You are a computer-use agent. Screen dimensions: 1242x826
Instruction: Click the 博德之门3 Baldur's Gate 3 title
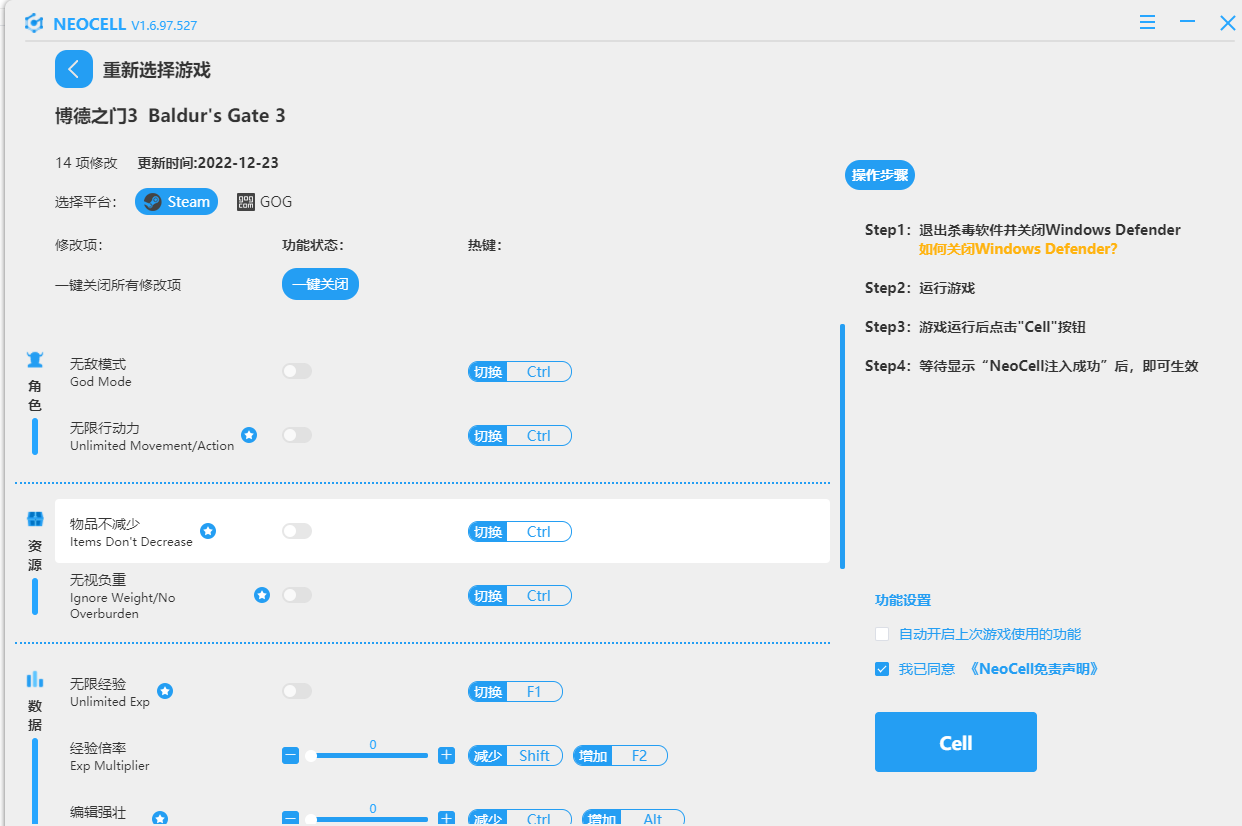click(x=170, y=116)
